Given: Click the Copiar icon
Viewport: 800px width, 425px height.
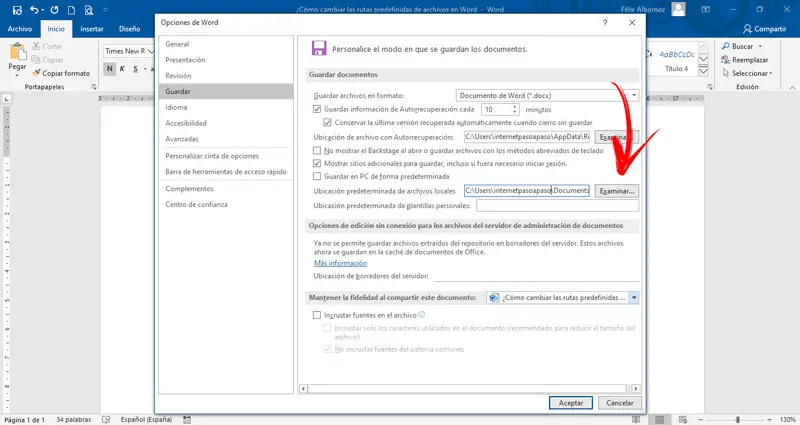Looking at the screenshot, I should (x=36, y=60).
